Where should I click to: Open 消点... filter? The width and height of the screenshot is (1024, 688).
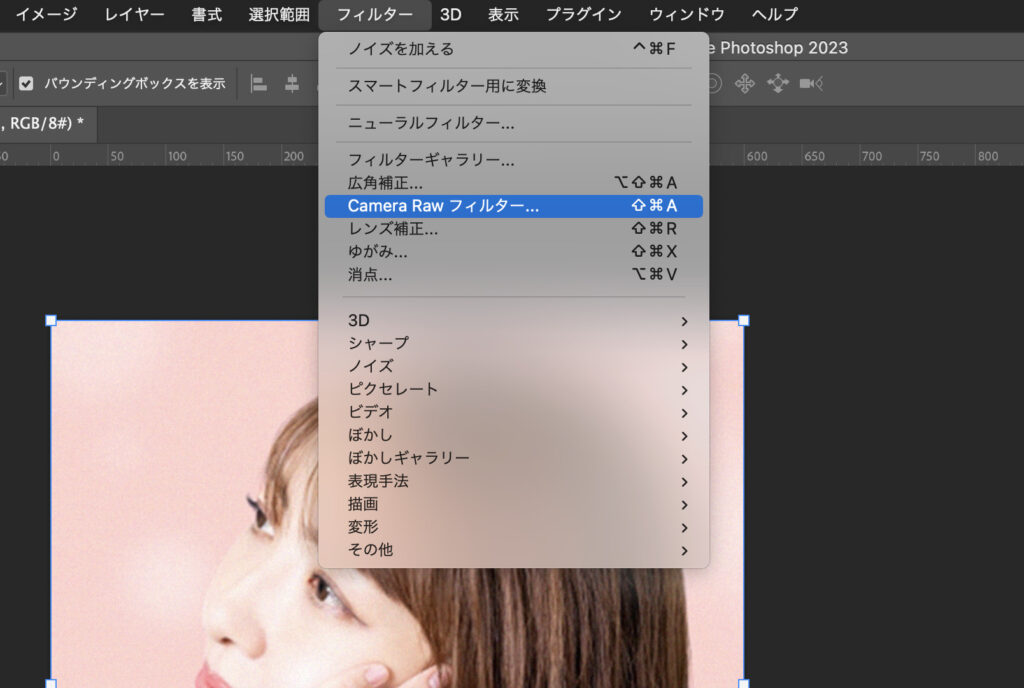pyautogui.click(x=513, y=275)
